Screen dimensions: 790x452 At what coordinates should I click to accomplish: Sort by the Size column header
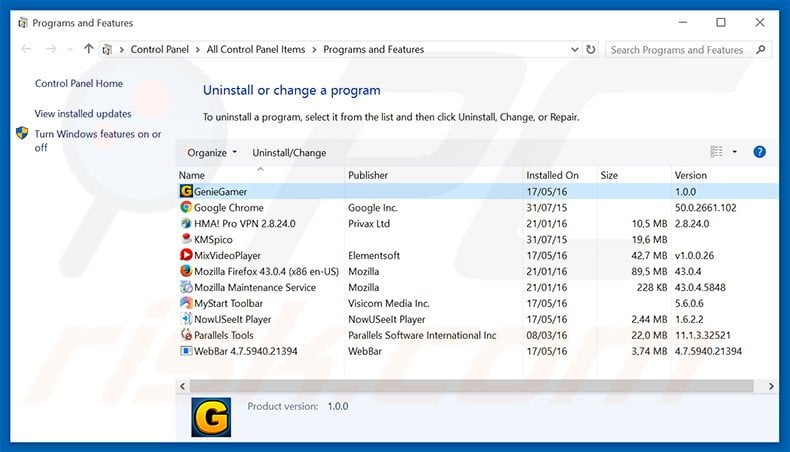[634, 175]
